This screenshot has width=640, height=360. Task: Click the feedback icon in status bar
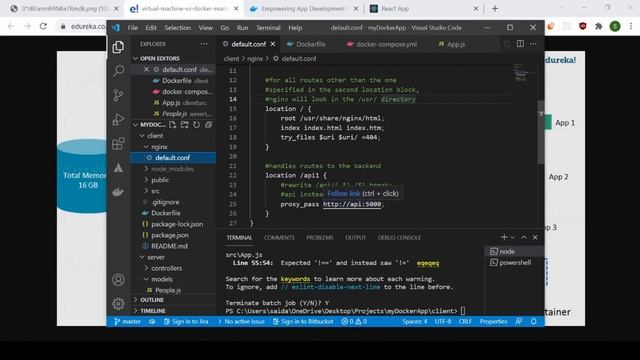coord(519,322)
